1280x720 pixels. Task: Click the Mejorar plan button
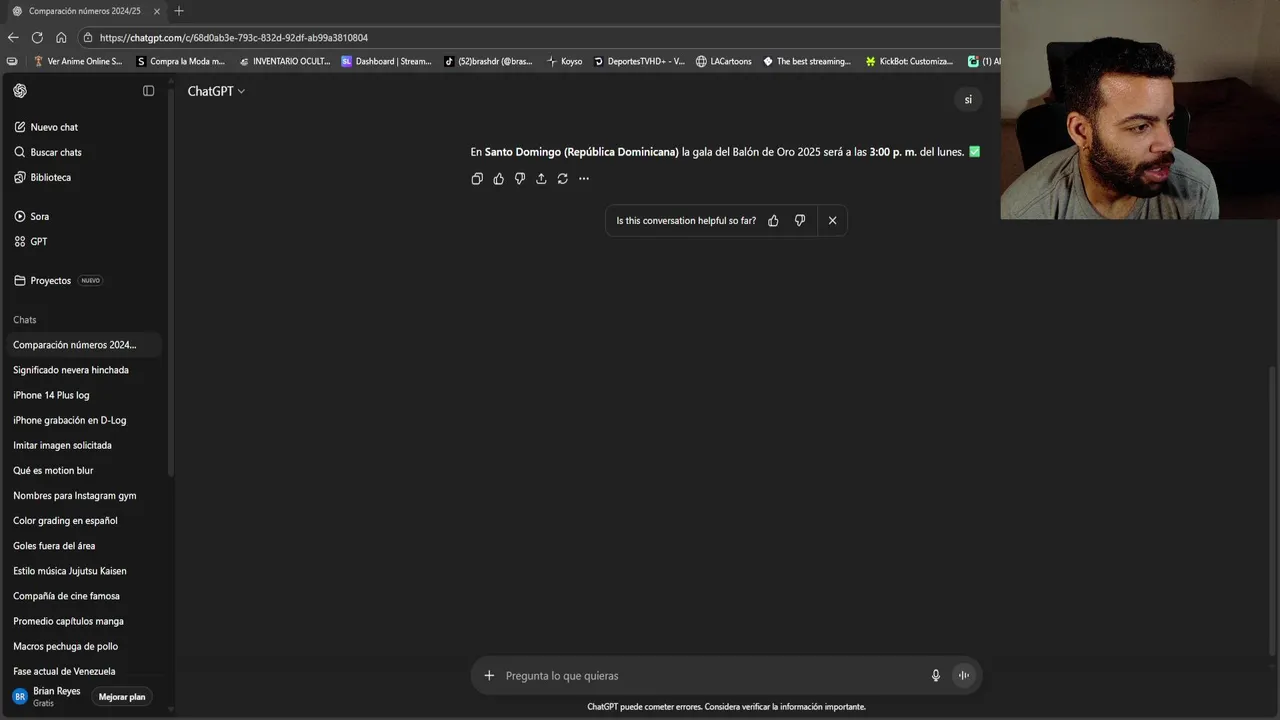coord(122,697)
